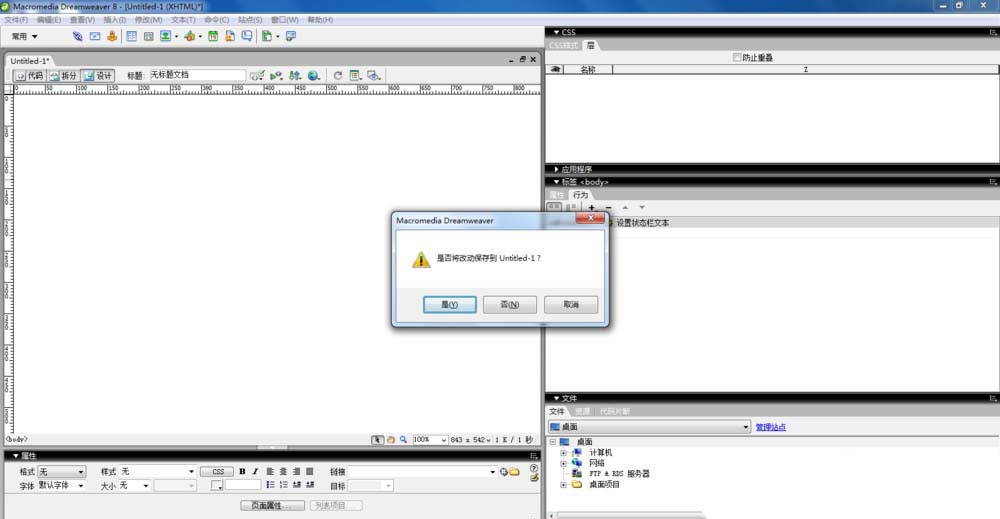Image resolution: width=1000 pixels, height=519 pixels.
Task: Click the Hyperlink icon in the insert bar
Action: pyautogui.click(x=77, y=36)
